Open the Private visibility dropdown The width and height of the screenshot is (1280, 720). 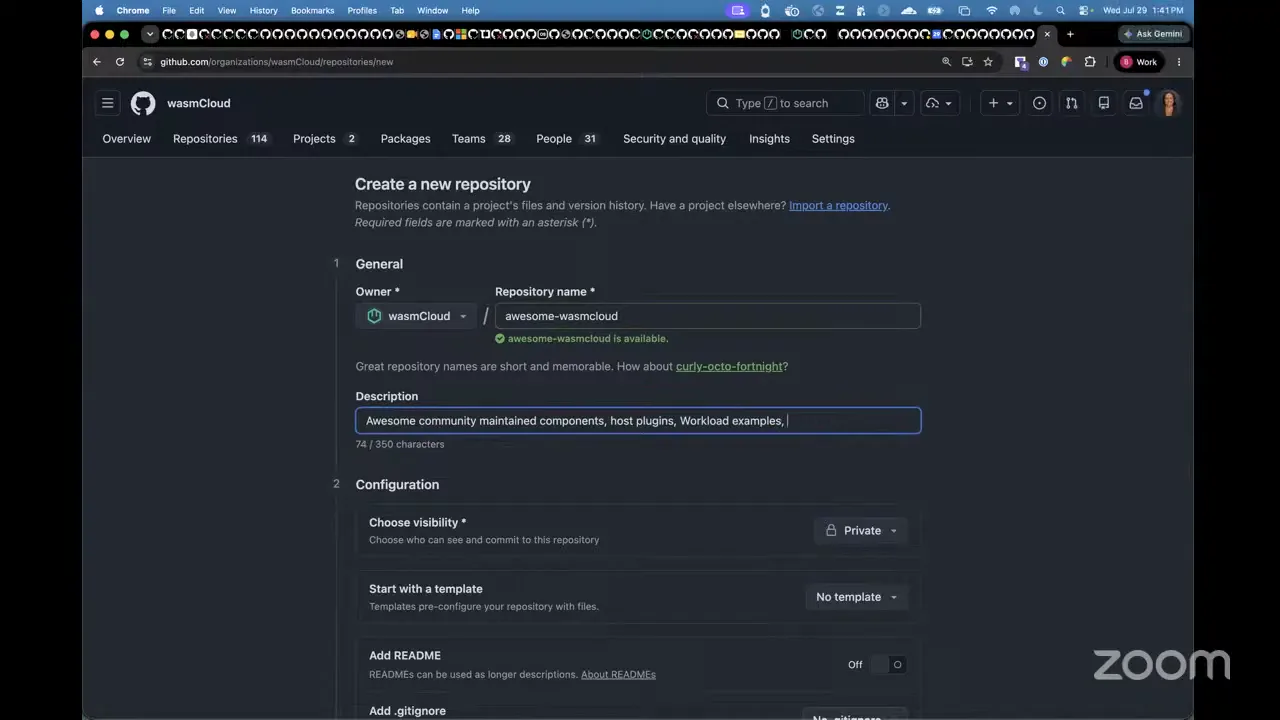(861, 531)
